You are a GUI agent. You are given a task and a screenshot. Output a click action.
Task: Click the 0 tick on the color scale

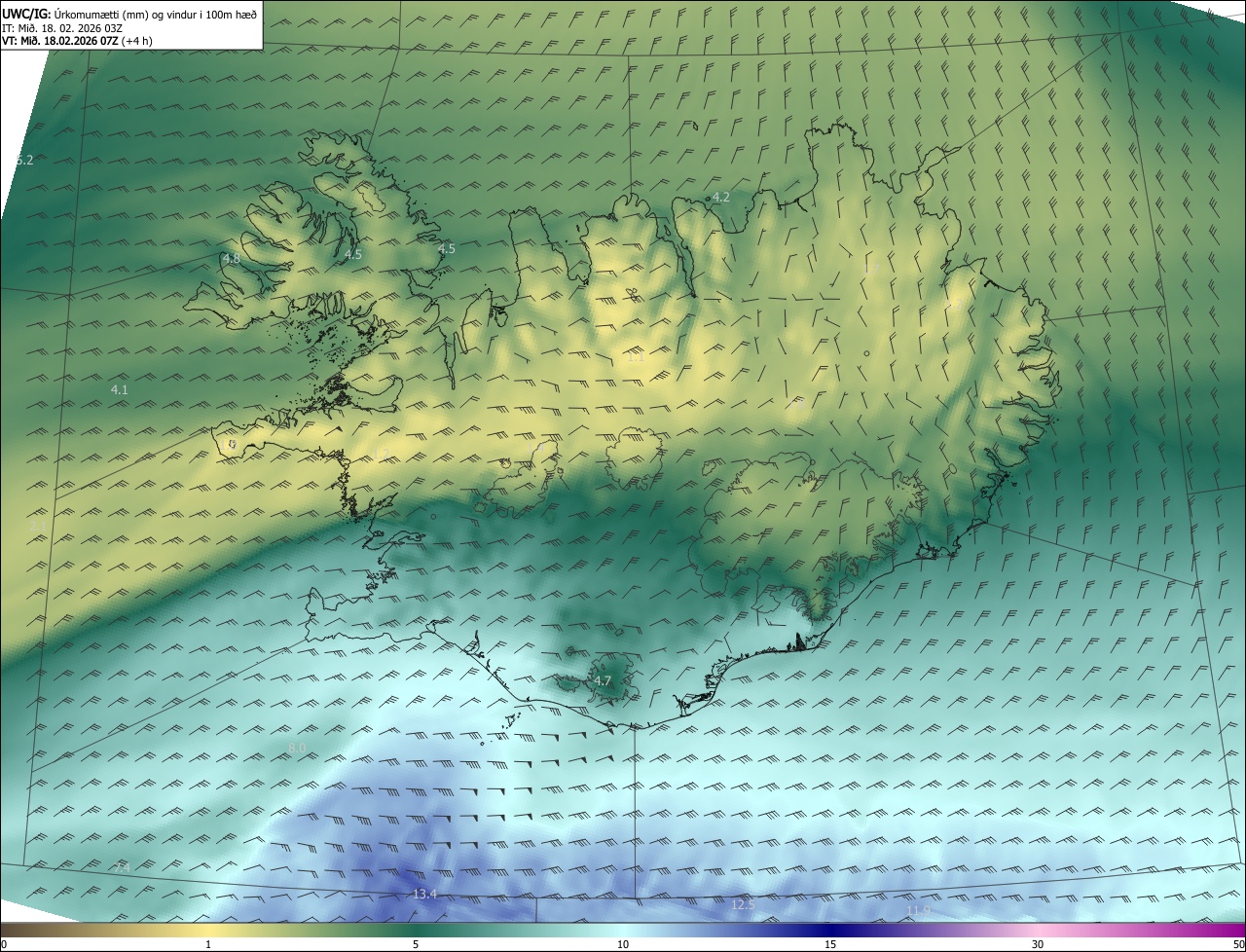(4, 944)
